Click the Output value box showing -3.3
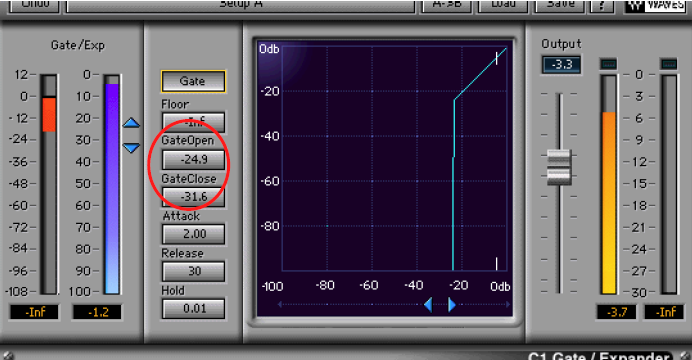Viewport: 692px width, 360px height. [562, 65]
